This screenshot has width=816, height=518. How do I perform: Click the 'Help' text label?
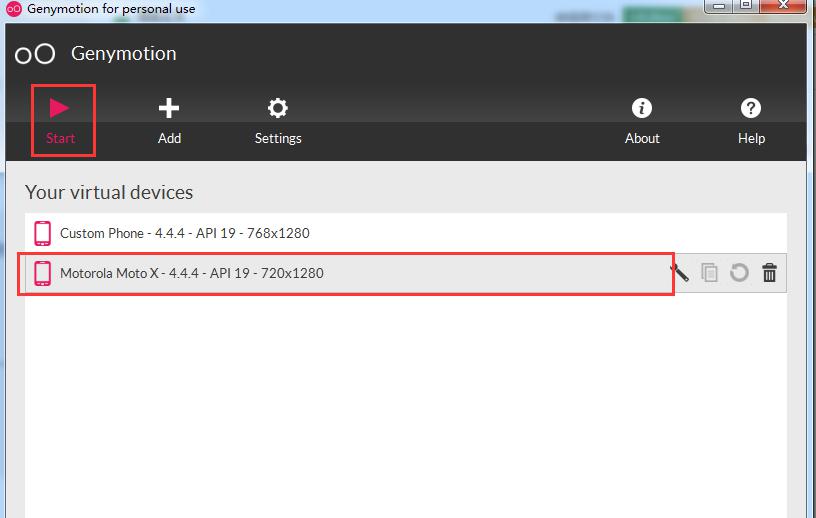coord(751,138)
